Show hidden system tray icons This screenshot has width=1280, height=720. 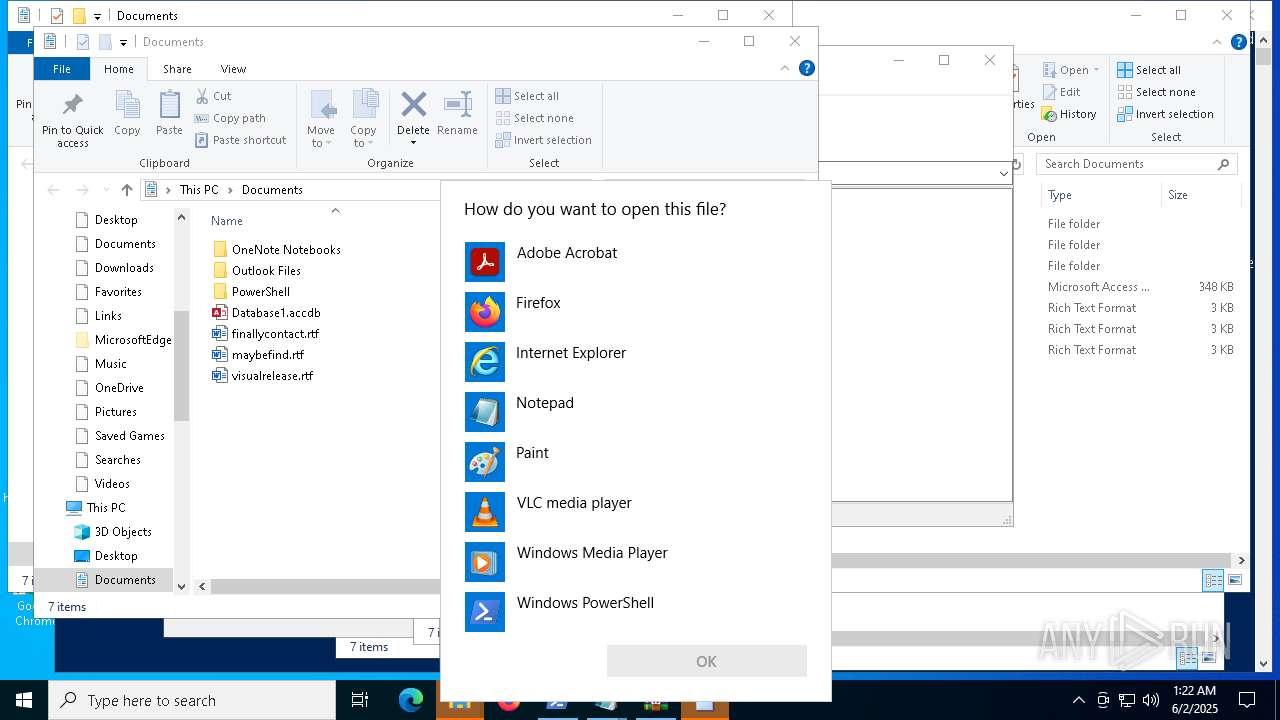1078,700
